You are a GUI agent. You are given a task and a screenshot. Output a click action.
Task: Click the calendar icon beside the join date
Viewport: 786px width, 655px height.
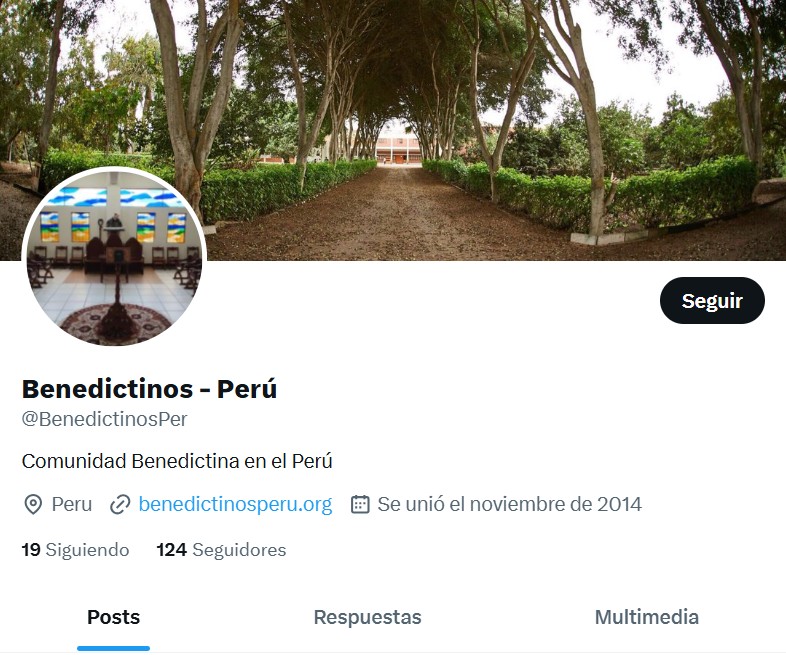tap(360, 504)
